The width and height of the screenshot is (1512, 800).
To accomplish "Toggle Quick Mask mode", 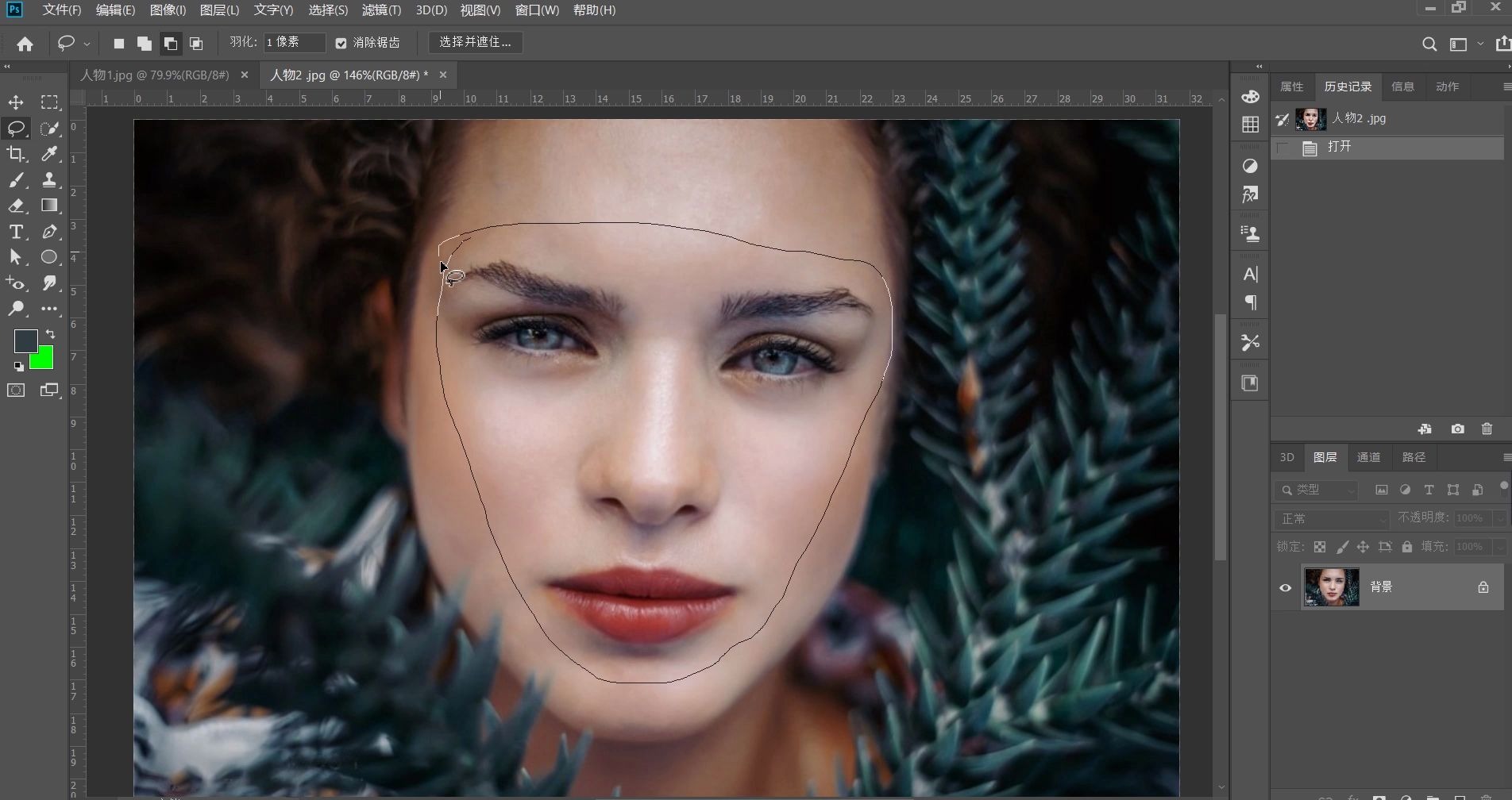I will click(x=16, y=390).
